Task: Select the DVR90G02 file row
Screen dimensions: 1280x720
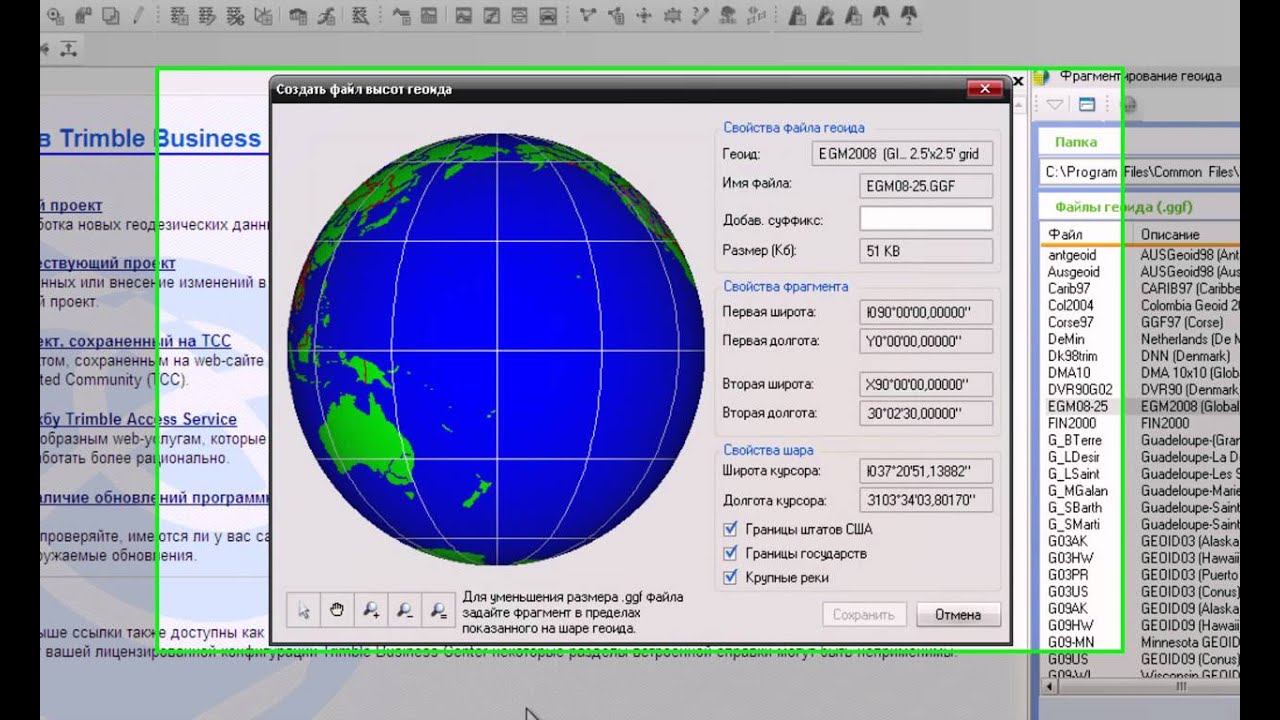Action: (1140, 390)
